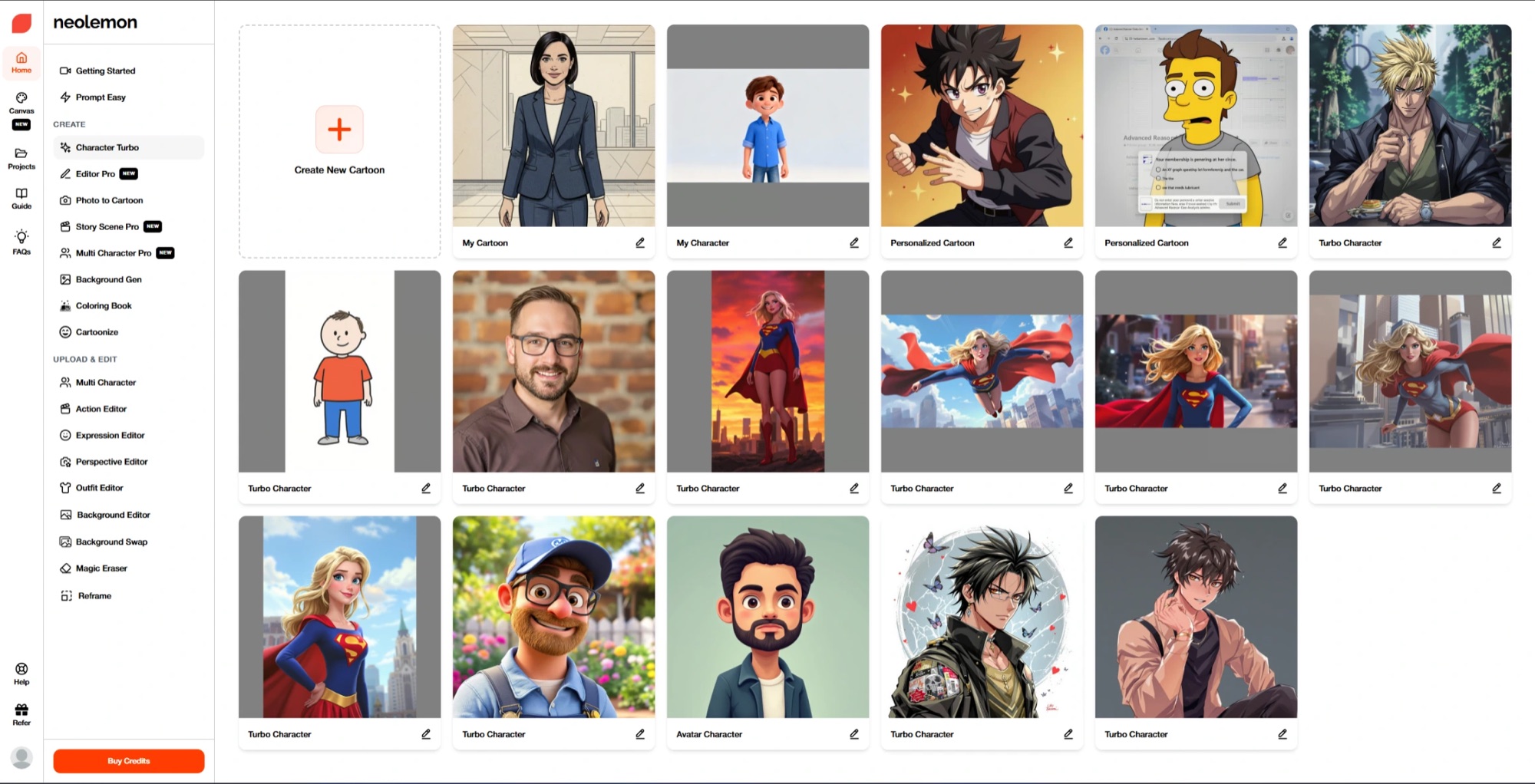Click edit pencil on stick-figure Turbo Character card

pos(426,488)
